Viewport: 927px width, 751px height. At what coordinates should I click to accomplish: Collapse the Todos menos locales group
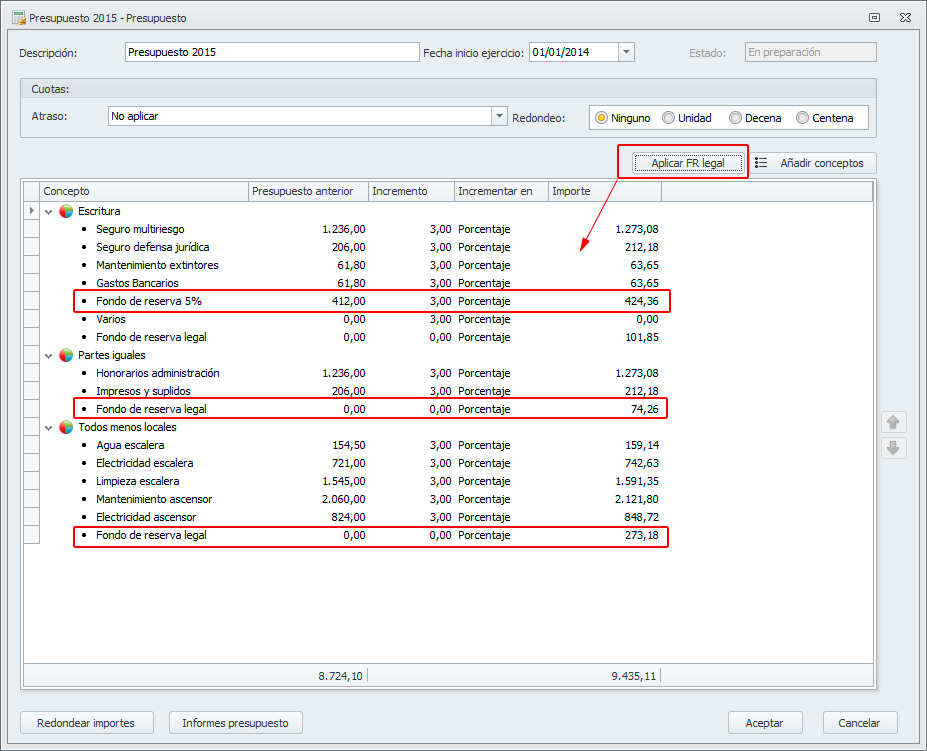point(48,427)
